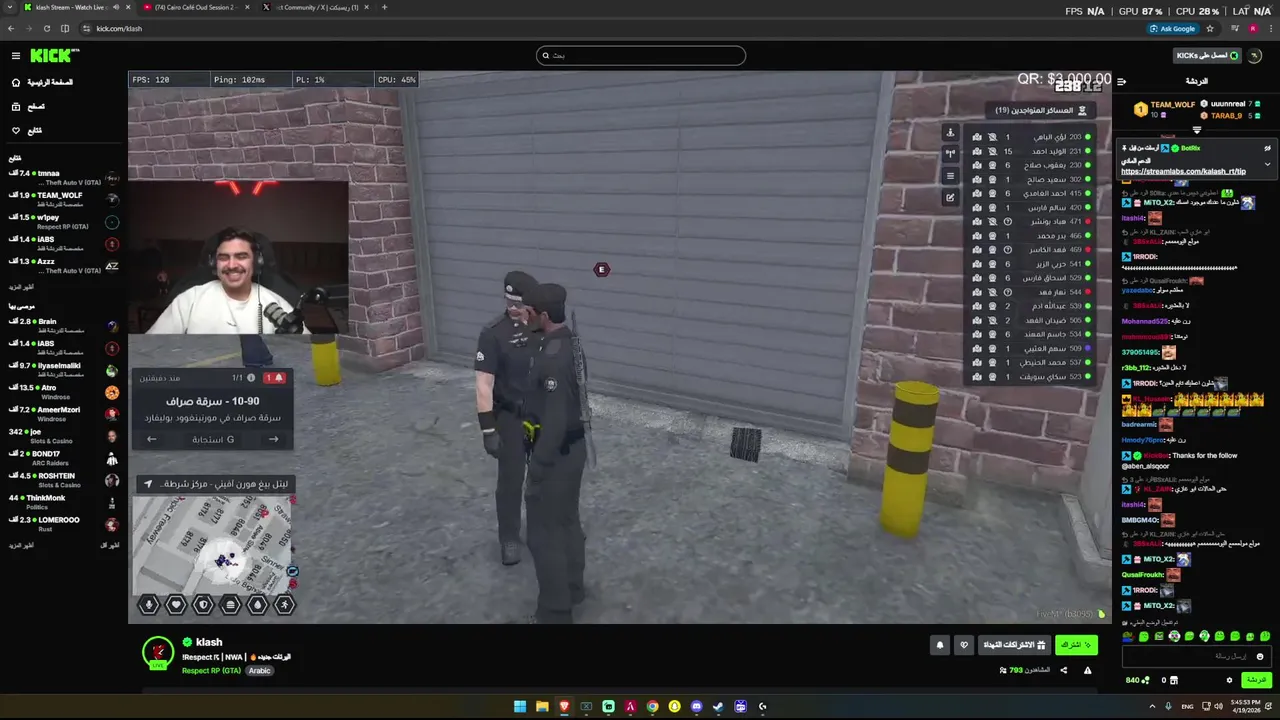The width and height of the screenshot is (1280, 720).
Task: Open the Kick hamburger menu
Action: pos(16,56)
